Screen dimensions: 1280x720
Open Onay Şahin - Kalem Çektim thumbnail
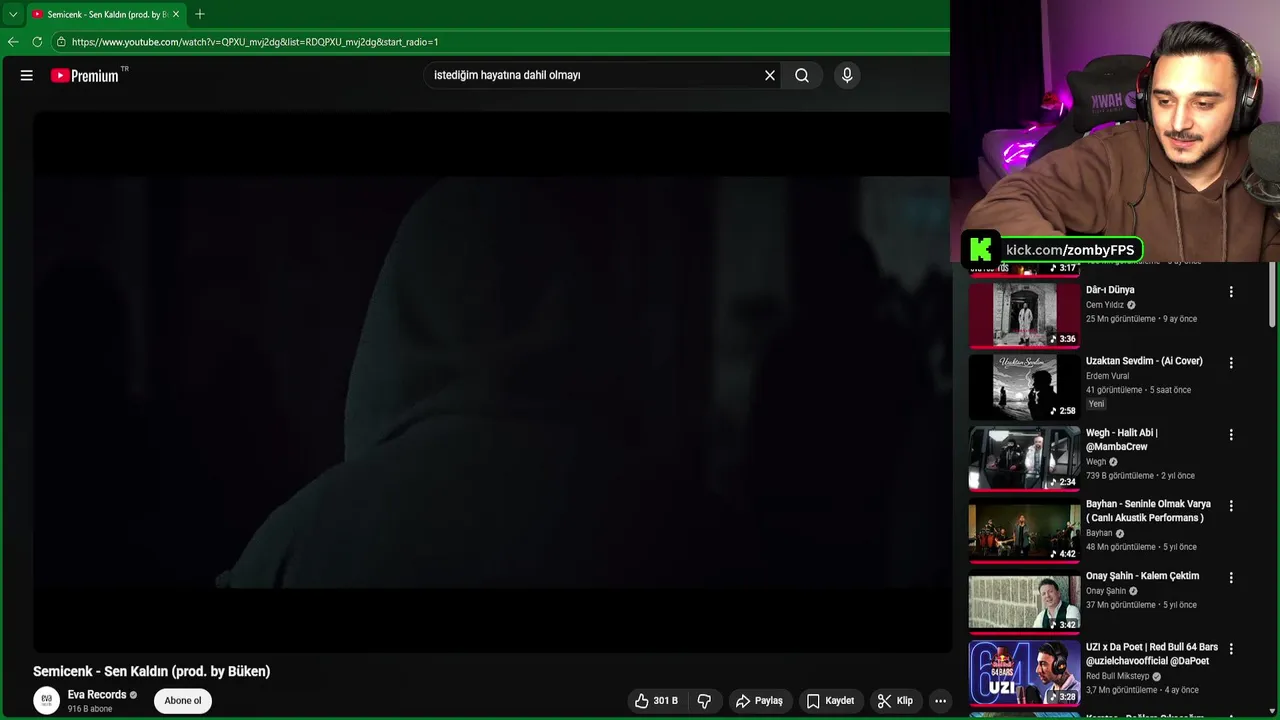[x=1024, y=602]
